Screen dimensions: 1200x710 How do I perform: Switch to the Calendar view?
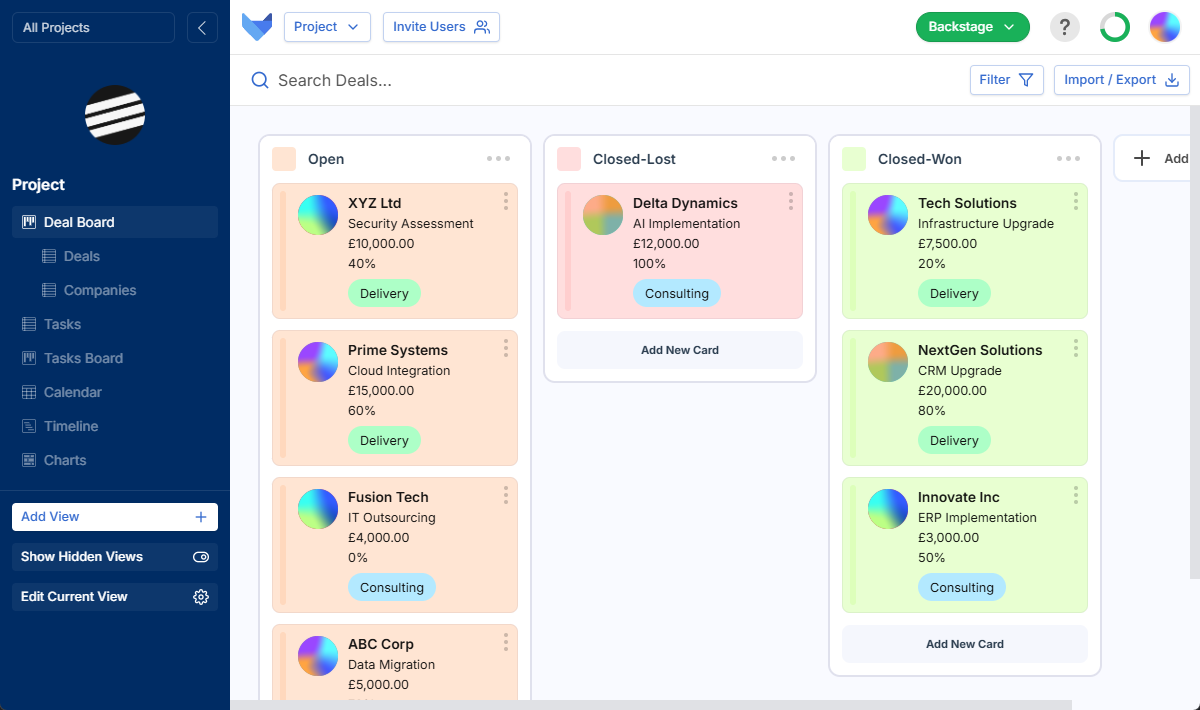(x=72, y=392)
